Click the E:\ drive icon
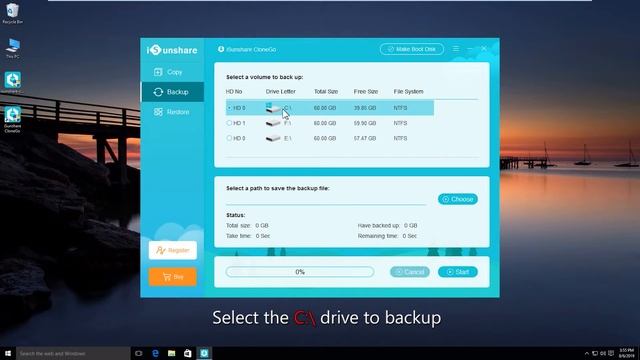The image size is (640, 360). coord(273,138)
